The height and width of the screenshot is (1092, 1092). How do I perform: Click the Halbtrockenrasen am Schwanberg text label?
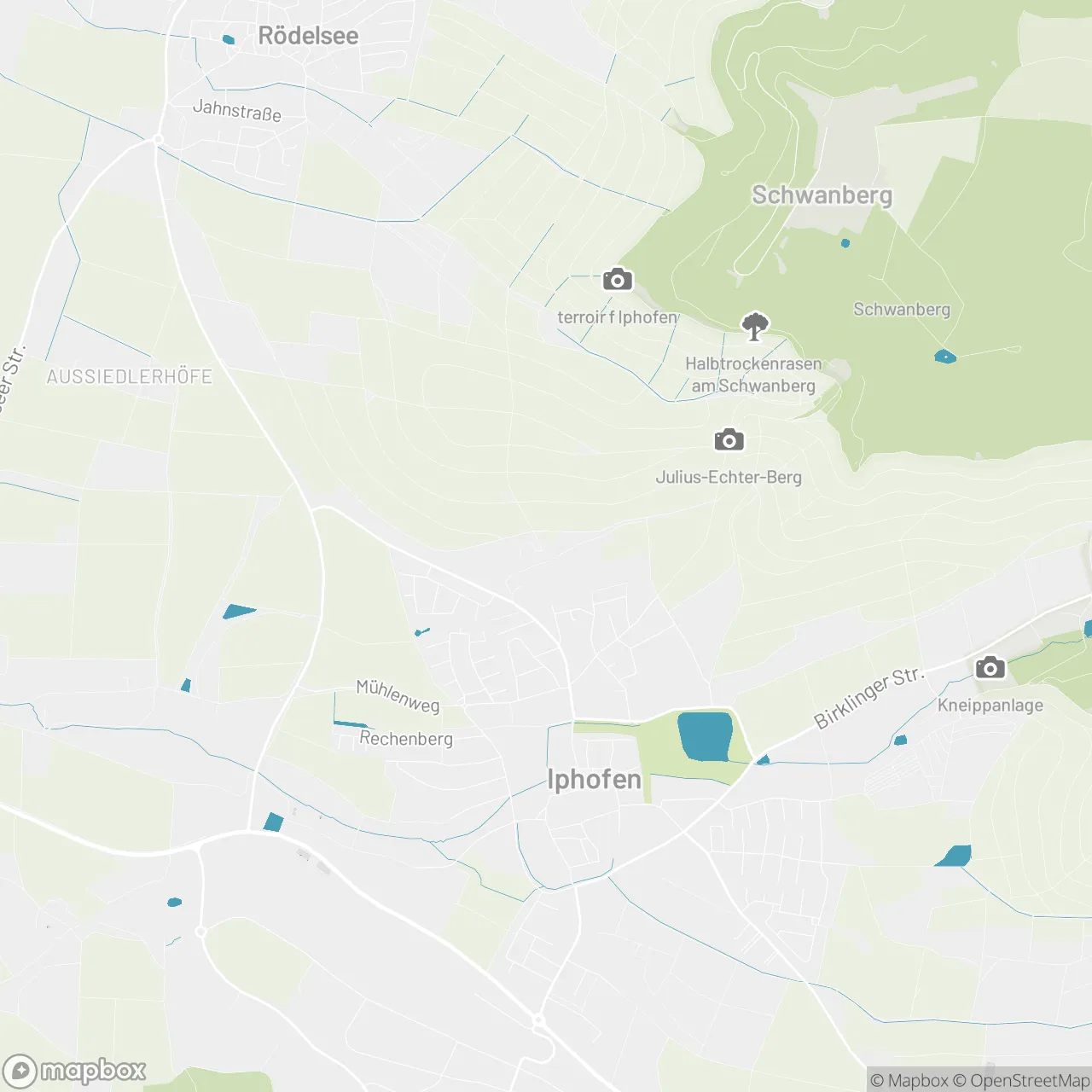753,375
